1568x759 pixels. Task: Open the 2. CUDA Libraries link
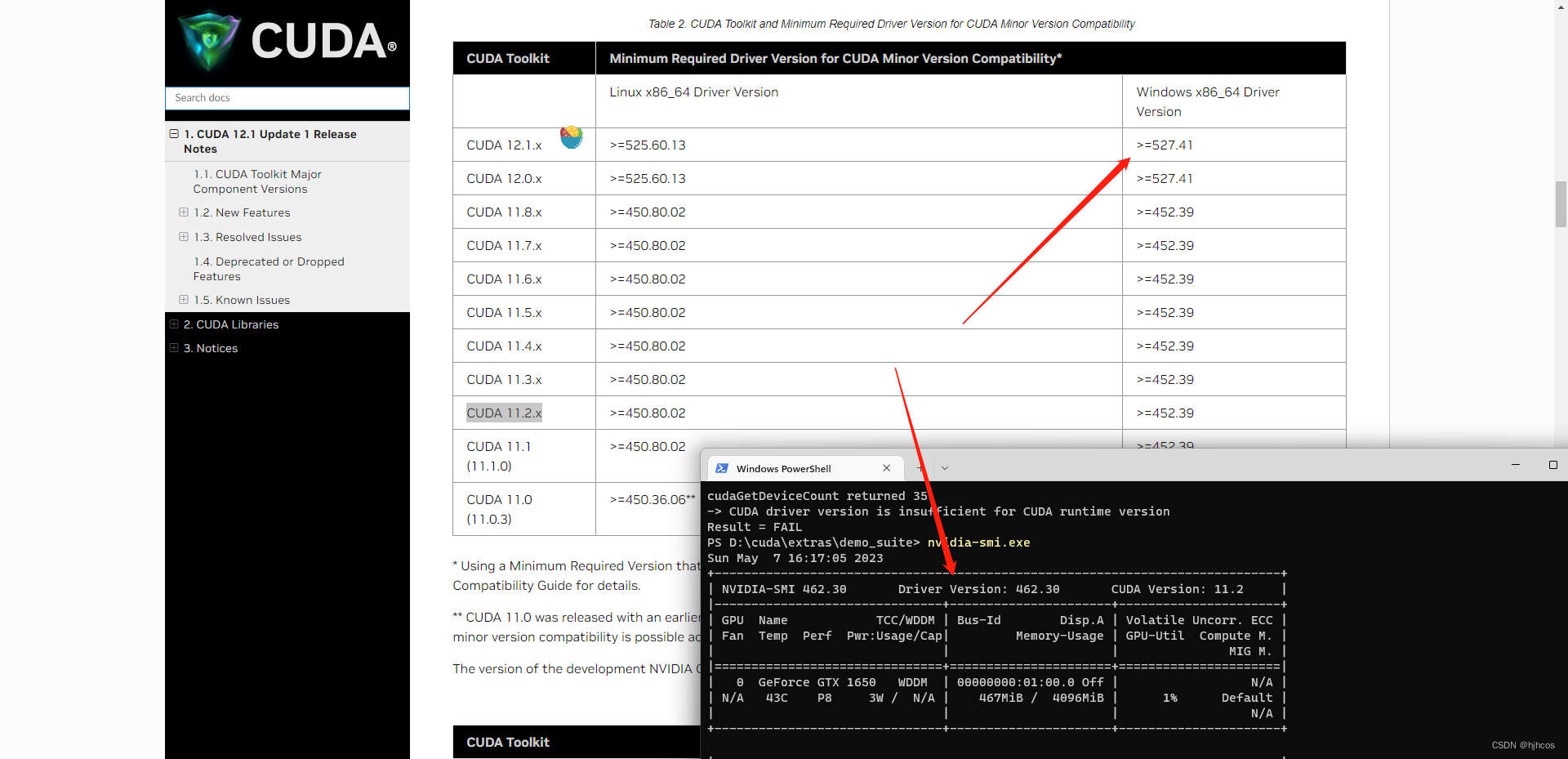pyautogui.click(x=231, y=324)
